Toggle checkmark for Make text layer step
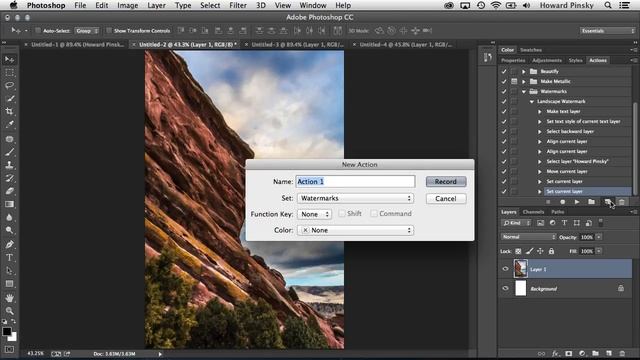The height and width of the screenshot is (360, 640). [x=504, y=111]
